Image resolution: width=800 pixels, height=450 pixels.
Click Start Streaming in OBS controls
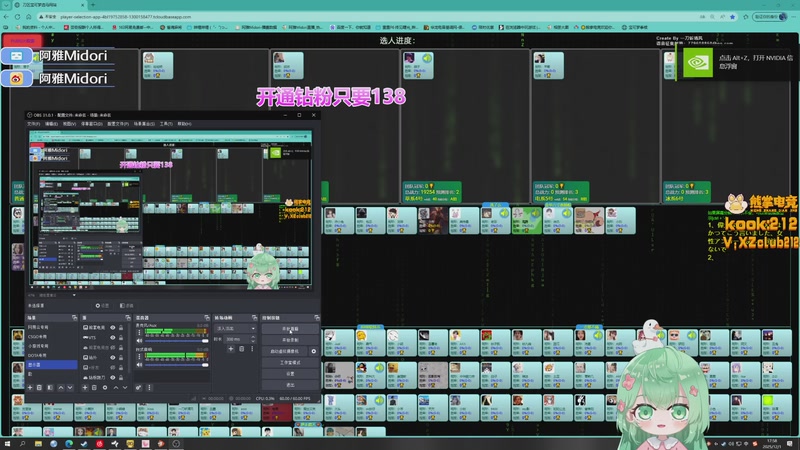click(290, 329)
